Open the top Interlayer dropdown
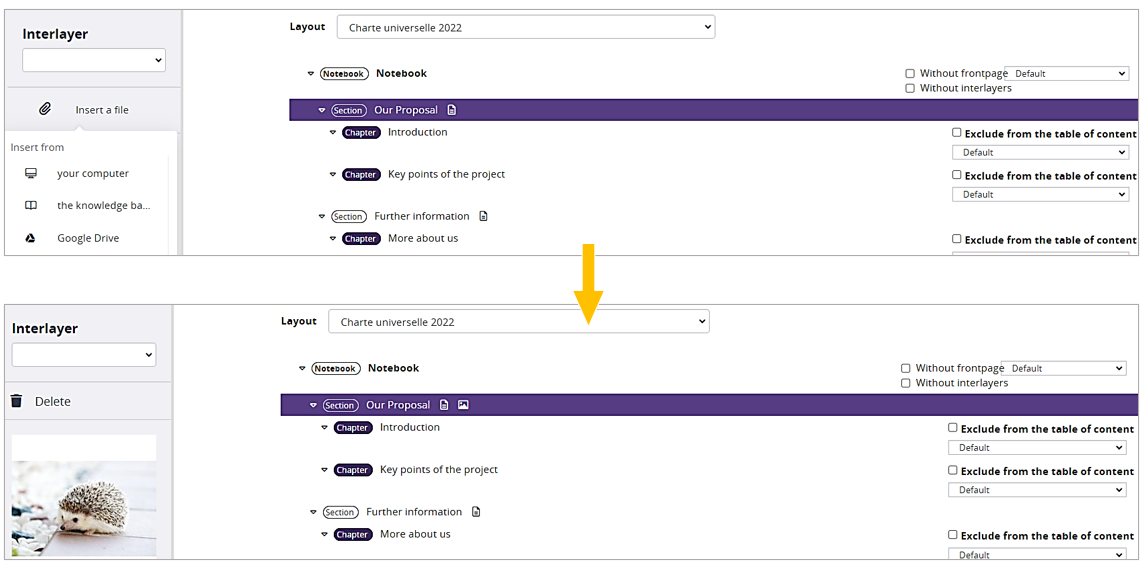The height and width of the screenshot is (568, 1145). tap(94, 60)
